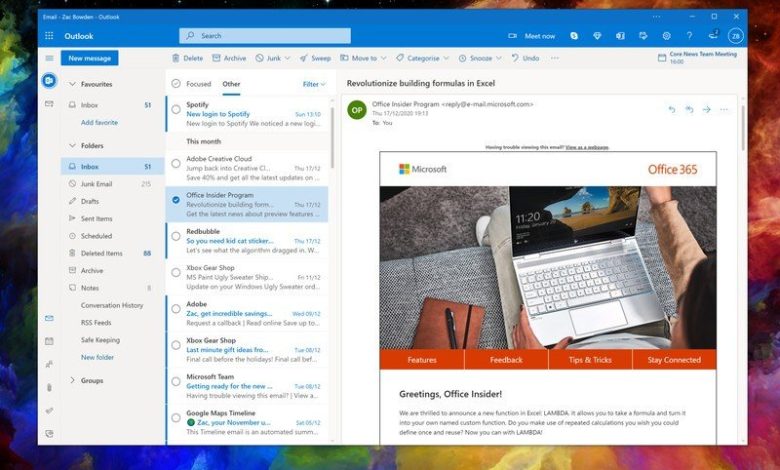
Task: Open toolbar more options ellipsis
Action: [555, 58]
